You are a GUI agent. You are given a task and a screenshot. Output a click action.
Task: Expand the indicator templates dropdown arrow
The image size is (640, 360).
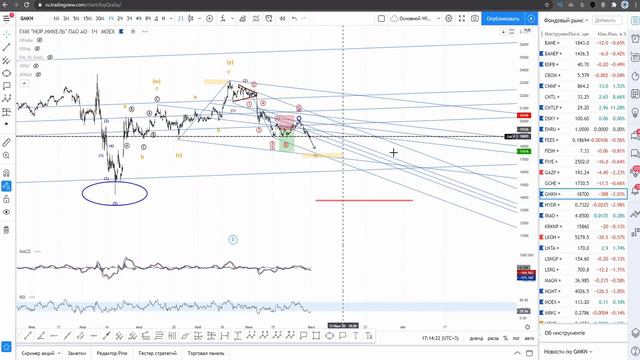click(x=232, y=18)
